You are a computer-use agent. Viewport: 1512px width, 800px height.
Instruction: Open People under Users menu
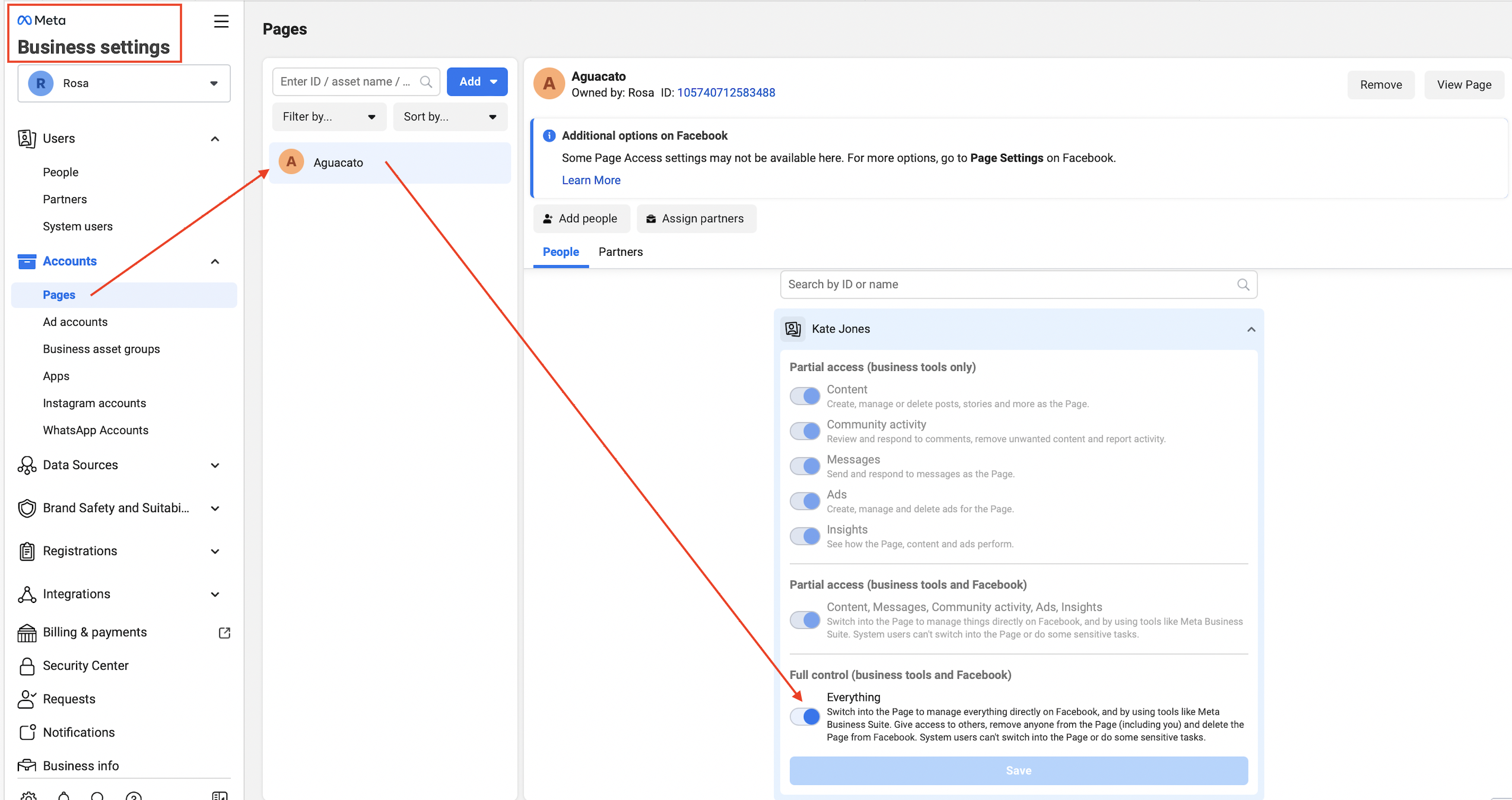coord(61,173)
